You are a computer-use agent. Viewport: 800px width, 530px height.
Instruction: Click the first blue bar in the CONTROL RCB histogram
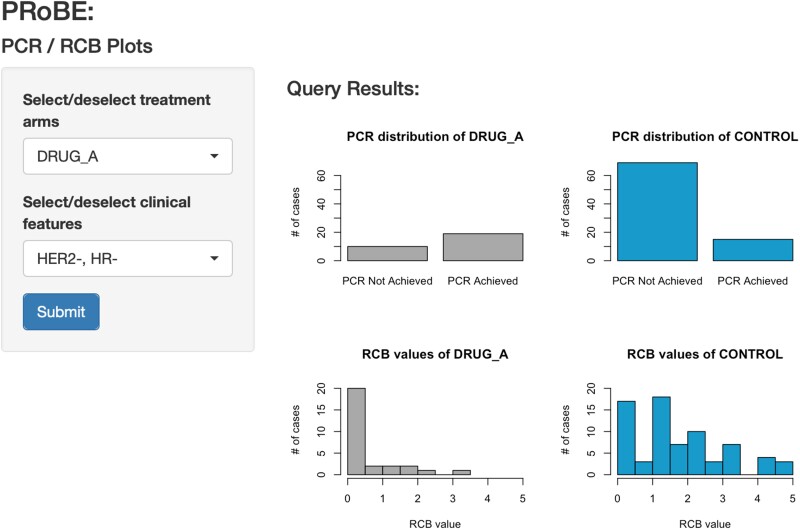click(x=626, y=438)
